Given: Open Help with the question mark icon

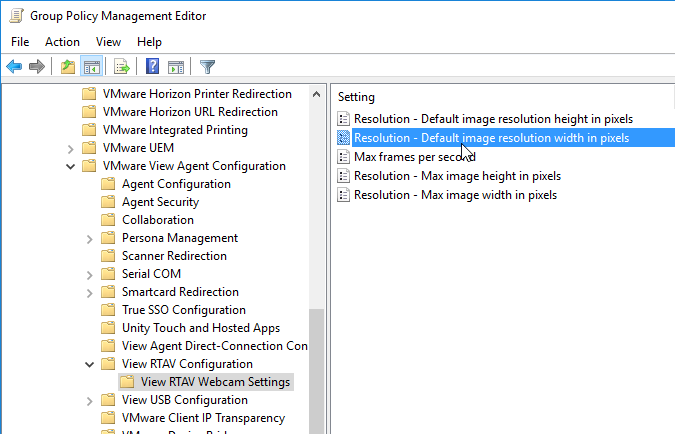Looking at the screenshot, I should click(152, 67).
